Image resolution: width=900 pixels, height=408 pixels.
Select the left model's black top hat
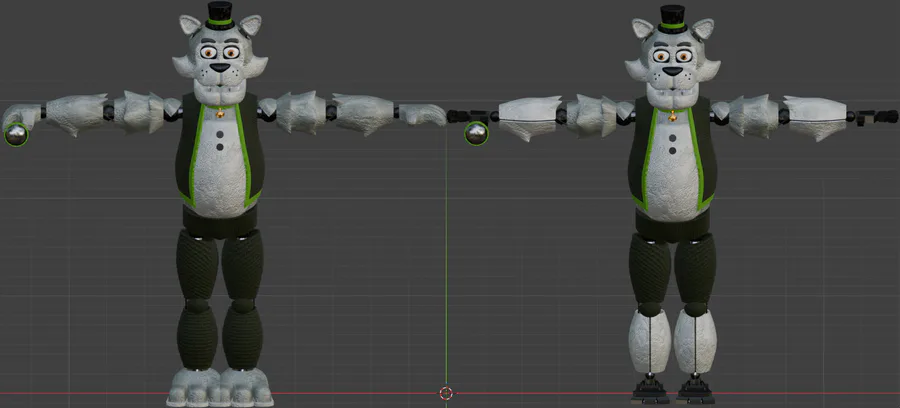[x=220, y=14]
